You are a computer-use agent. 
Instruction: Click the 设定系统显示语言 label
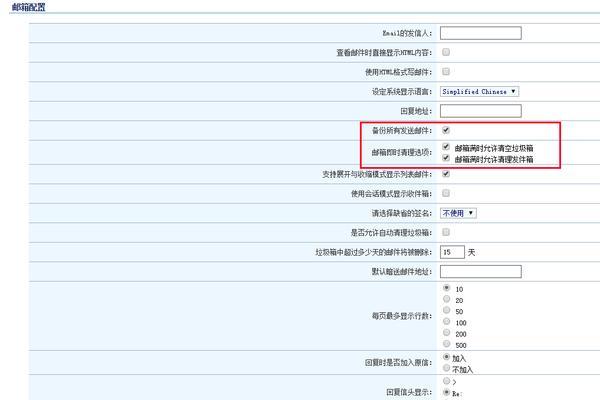pyautogui.click(x=402, y=92)
